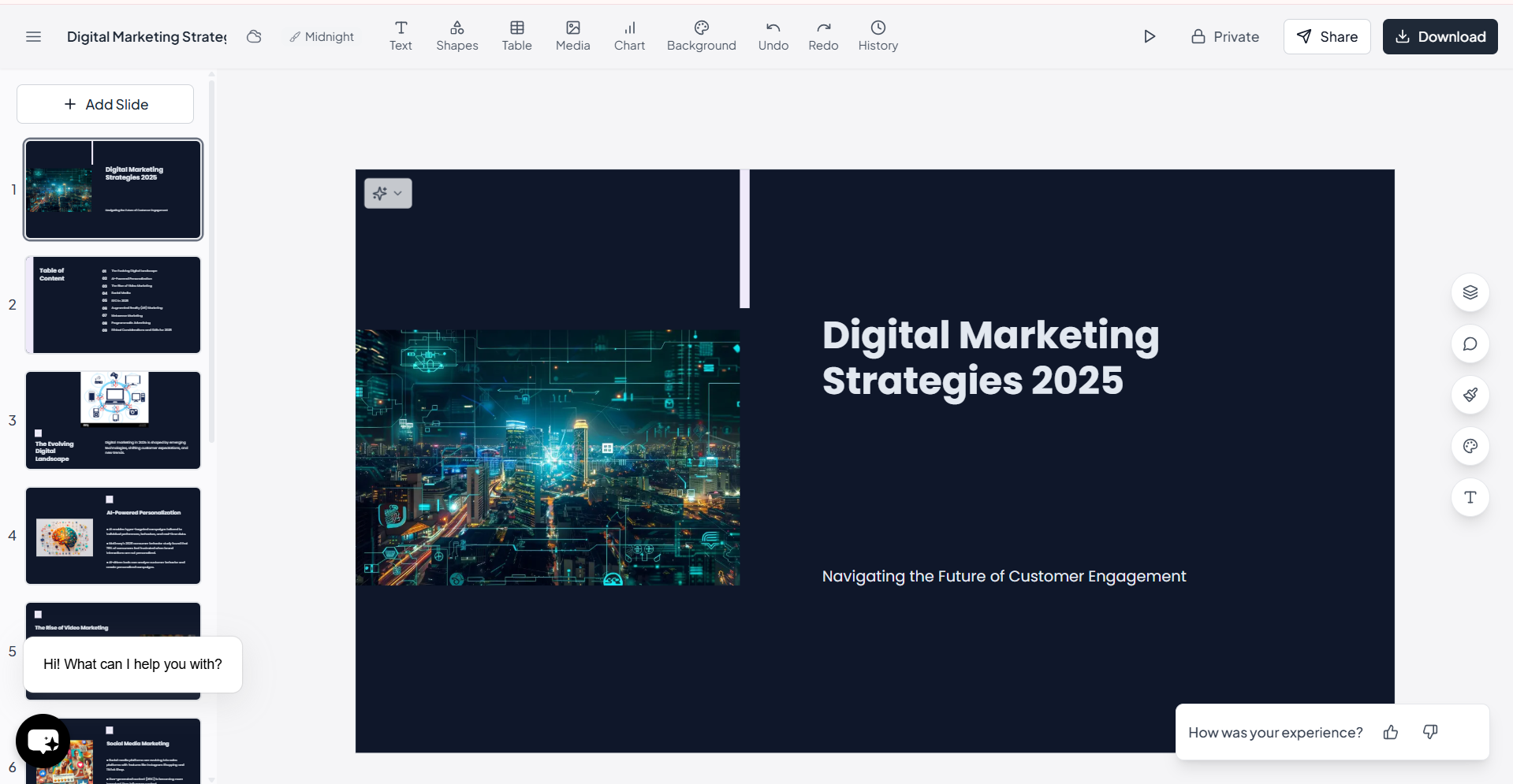Open the Shapes tool

pyautogui.click(x=457, y=36)
